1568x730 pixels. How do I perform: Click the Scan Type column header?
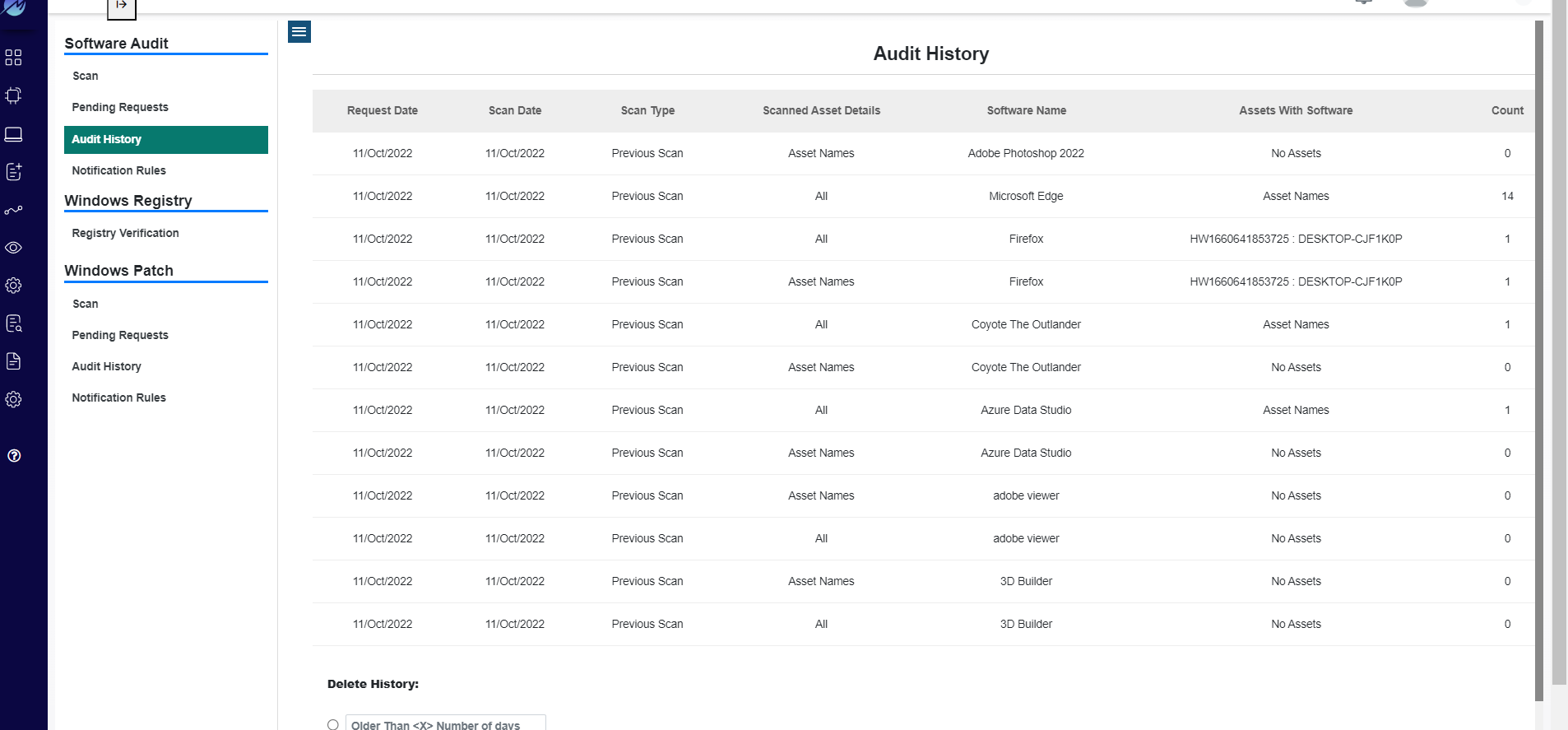tap(647, 110)
